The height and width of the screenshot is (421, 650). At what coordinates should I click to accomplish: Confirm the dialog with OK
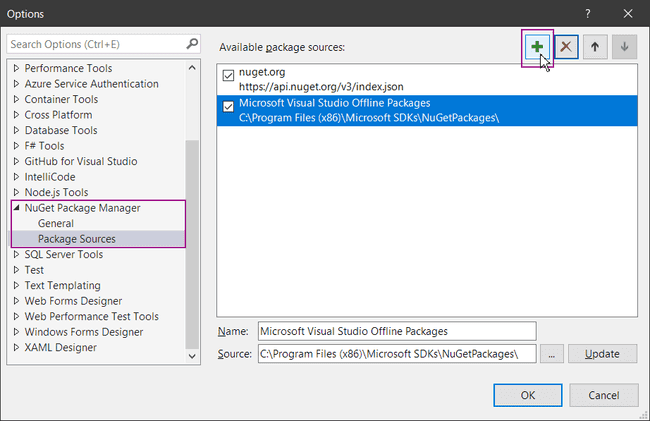tap(527, 395)
